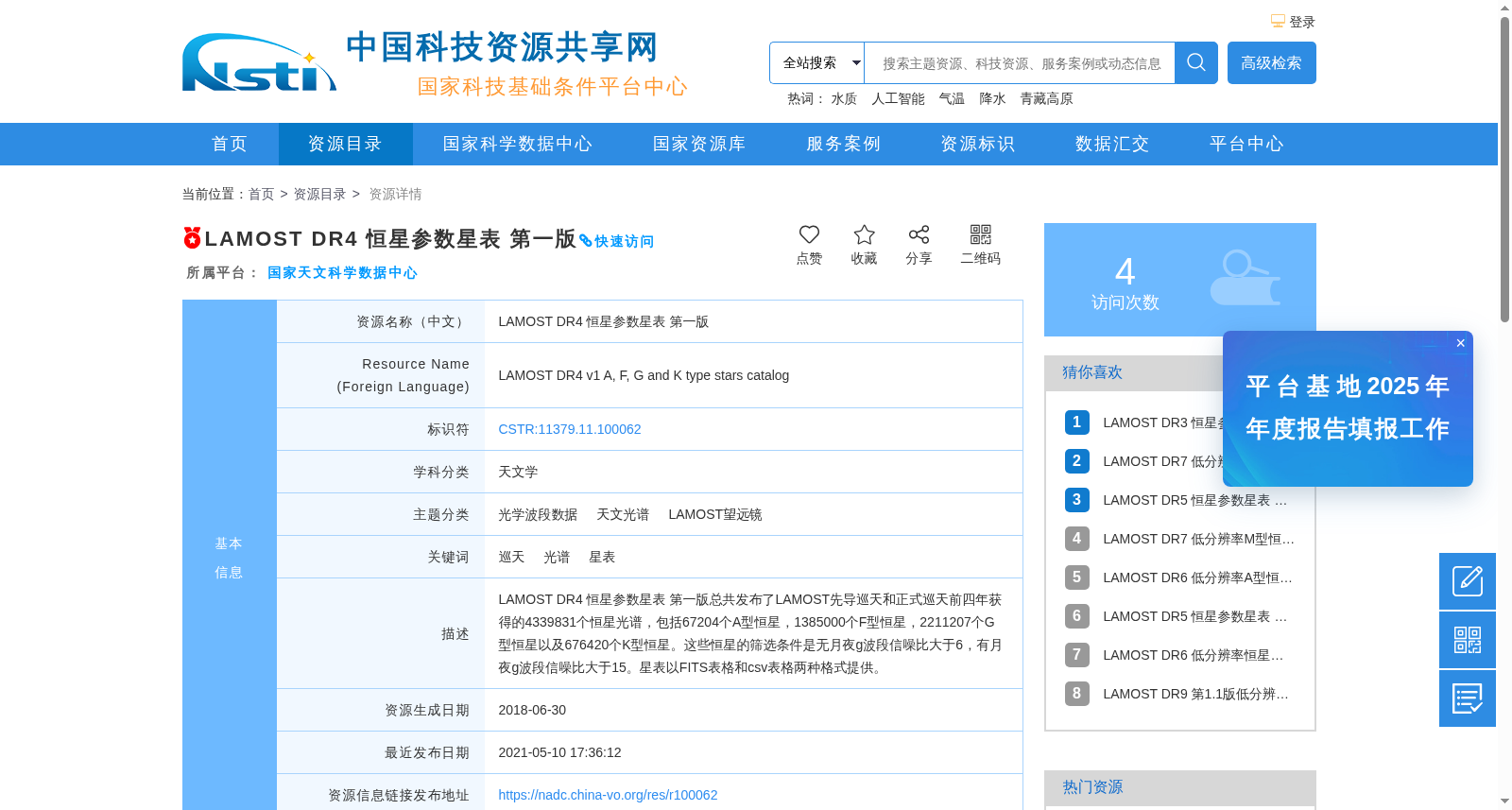Image resolution: width=1512 pixels, height=810 pixels.
Task: Open 高级检索 advanced search
Action: [1271, 62]
